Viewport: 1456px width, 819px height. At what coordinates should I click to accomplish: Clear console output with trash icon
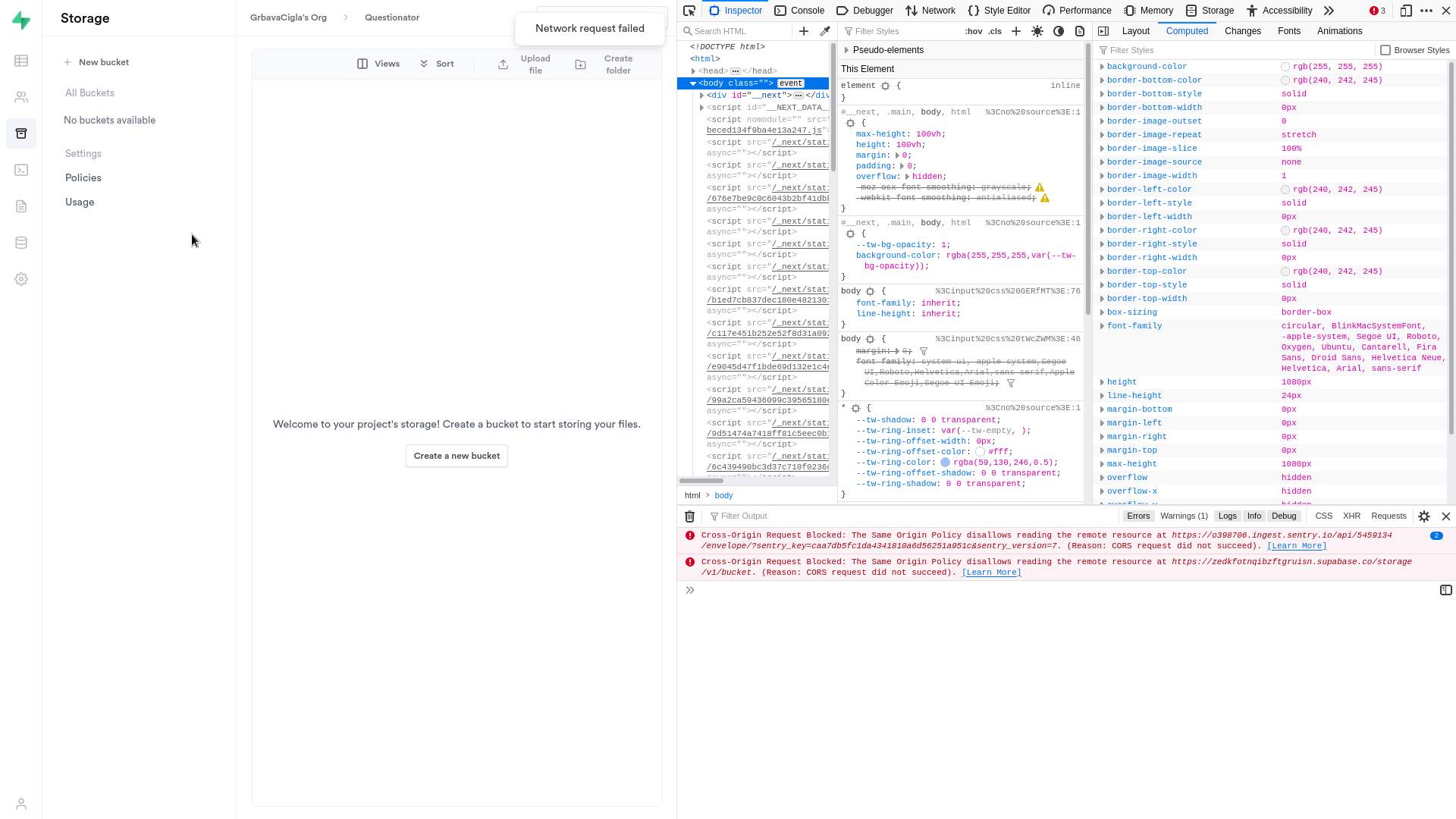689,516
